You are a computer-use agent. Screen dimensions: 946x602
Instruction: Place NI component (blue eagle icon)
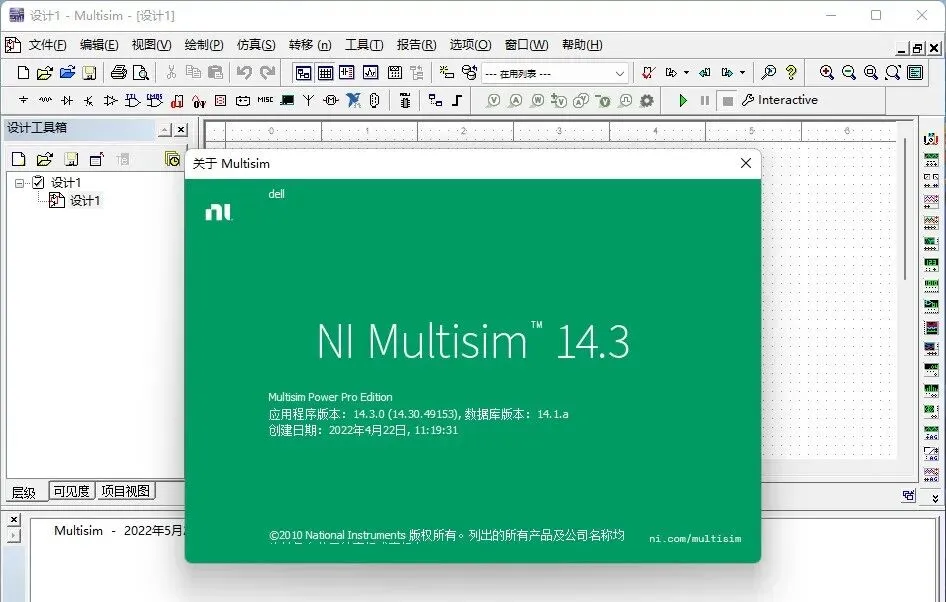pos(354,100)
